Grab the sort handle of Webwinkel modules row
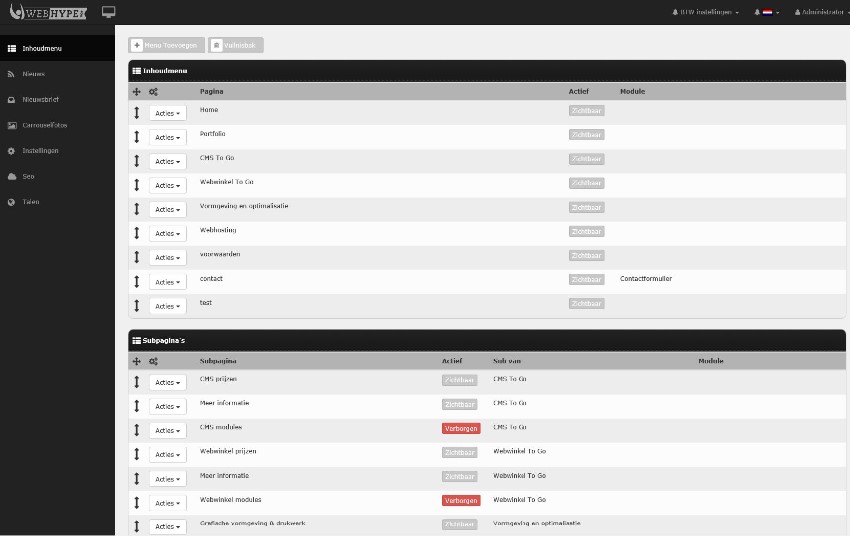850x536 pixels. [x=137, y=503]
